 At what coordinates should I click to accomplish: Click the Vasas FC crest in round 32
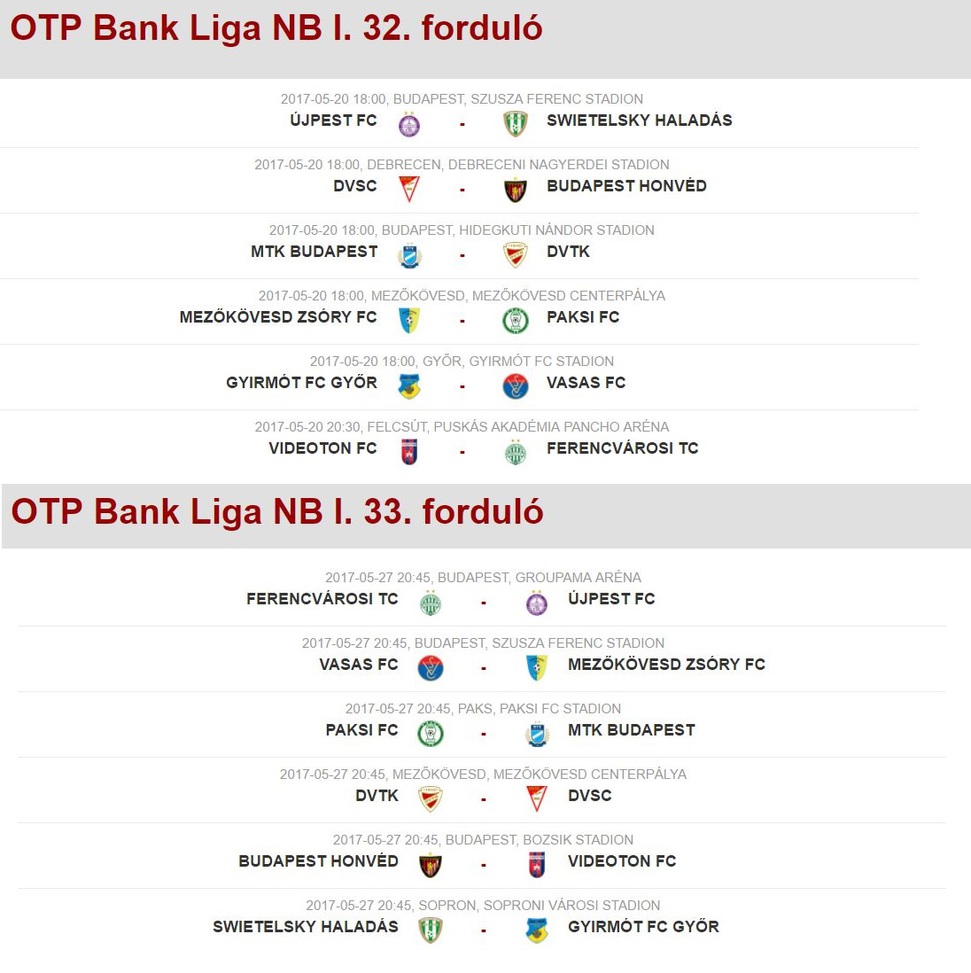[515, 386]
